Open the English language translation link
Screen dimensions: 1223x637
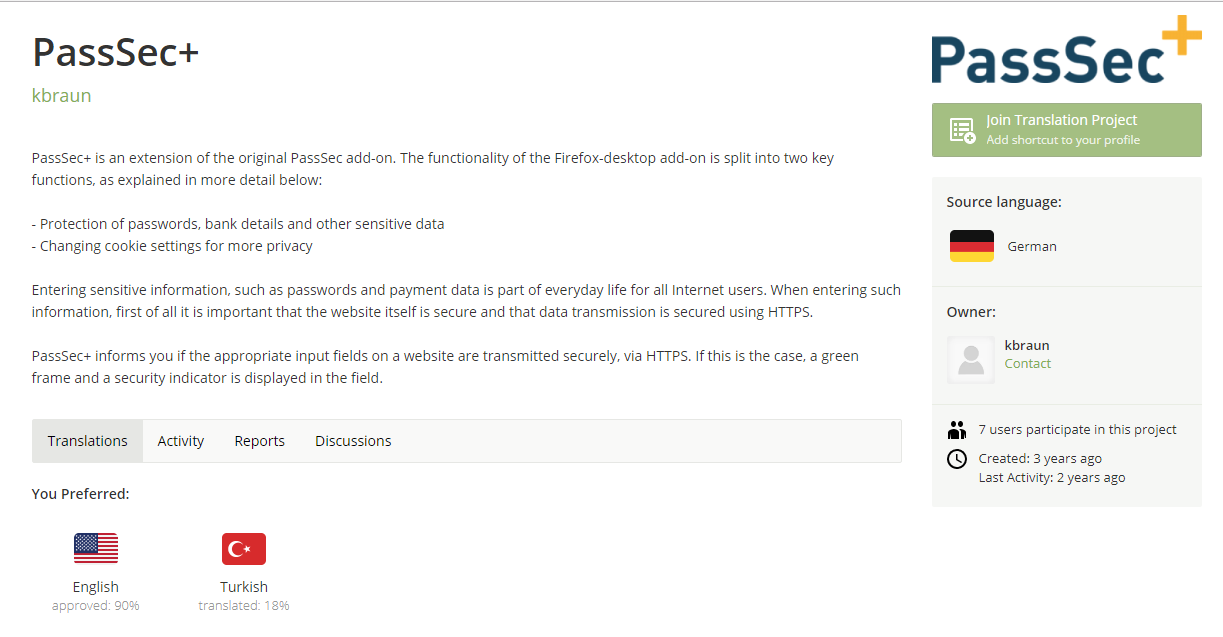tap(96, 587)
